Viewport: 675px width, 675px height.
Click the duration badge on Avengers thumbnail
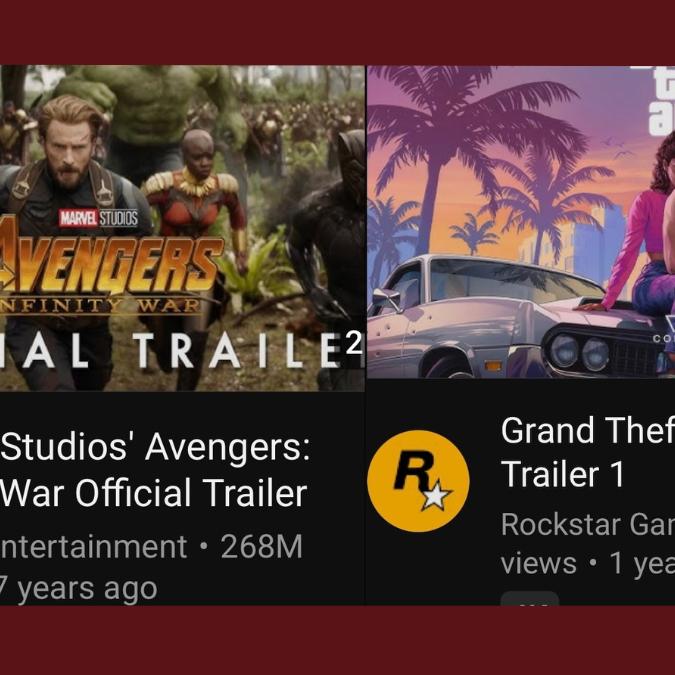click(355, 345)
